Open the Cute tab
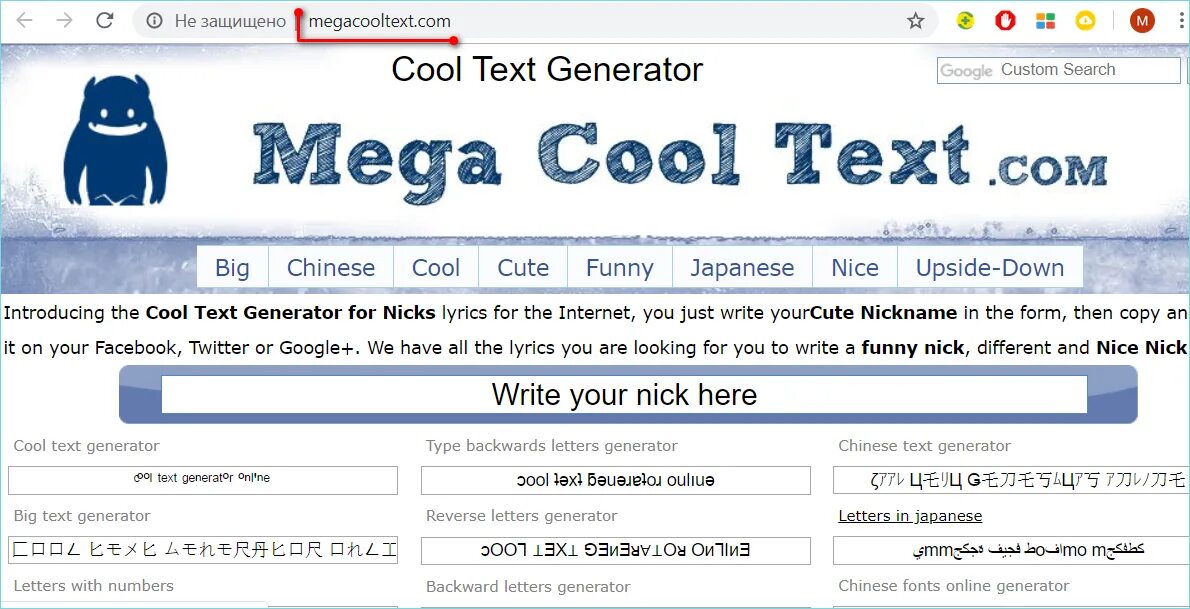This screenshot has height=609, width=1190. coord(523,267)
